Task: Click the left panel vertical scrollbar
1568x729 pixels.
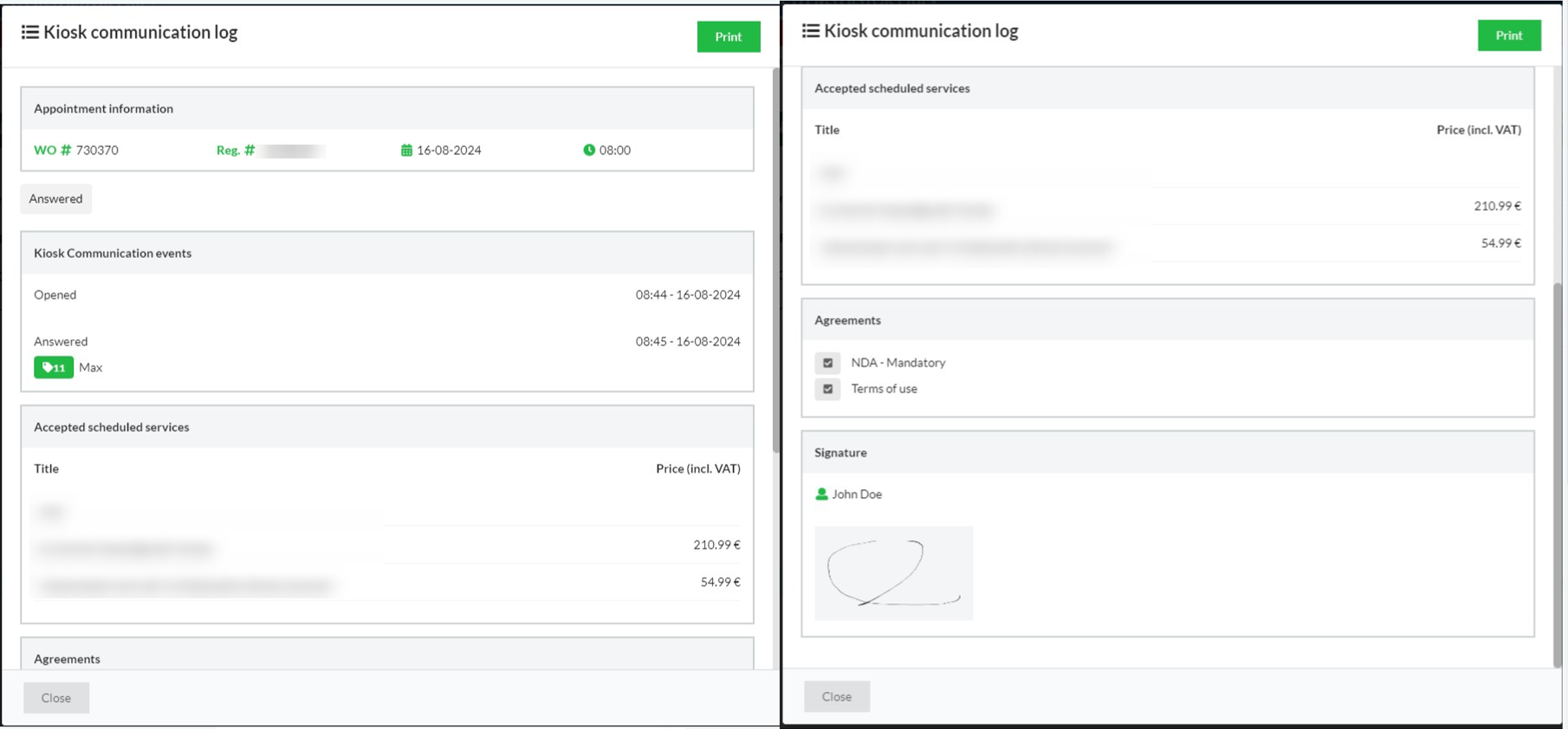Action: (x=775, y=260)
